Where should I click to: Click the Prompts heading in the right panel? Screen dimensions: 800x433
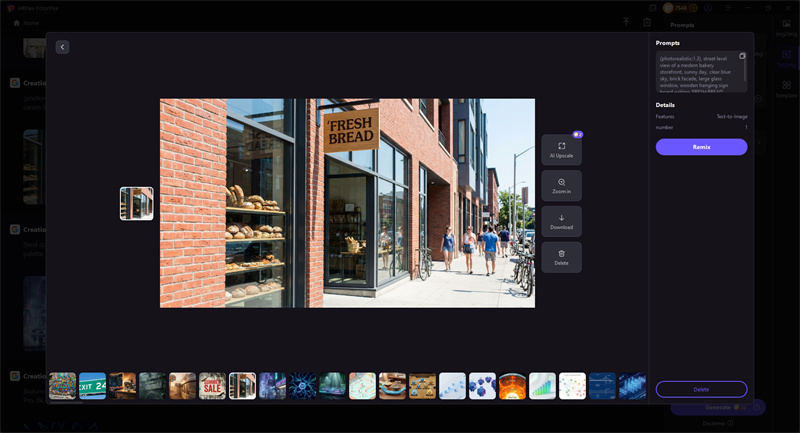pos(667,43)
